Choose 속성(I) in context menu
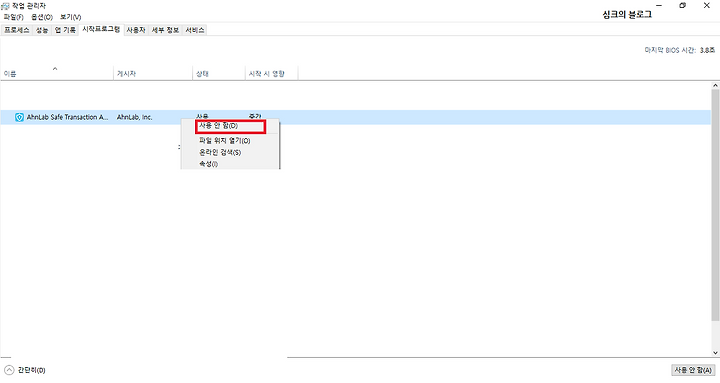720x383 pixels. point(230,163)
